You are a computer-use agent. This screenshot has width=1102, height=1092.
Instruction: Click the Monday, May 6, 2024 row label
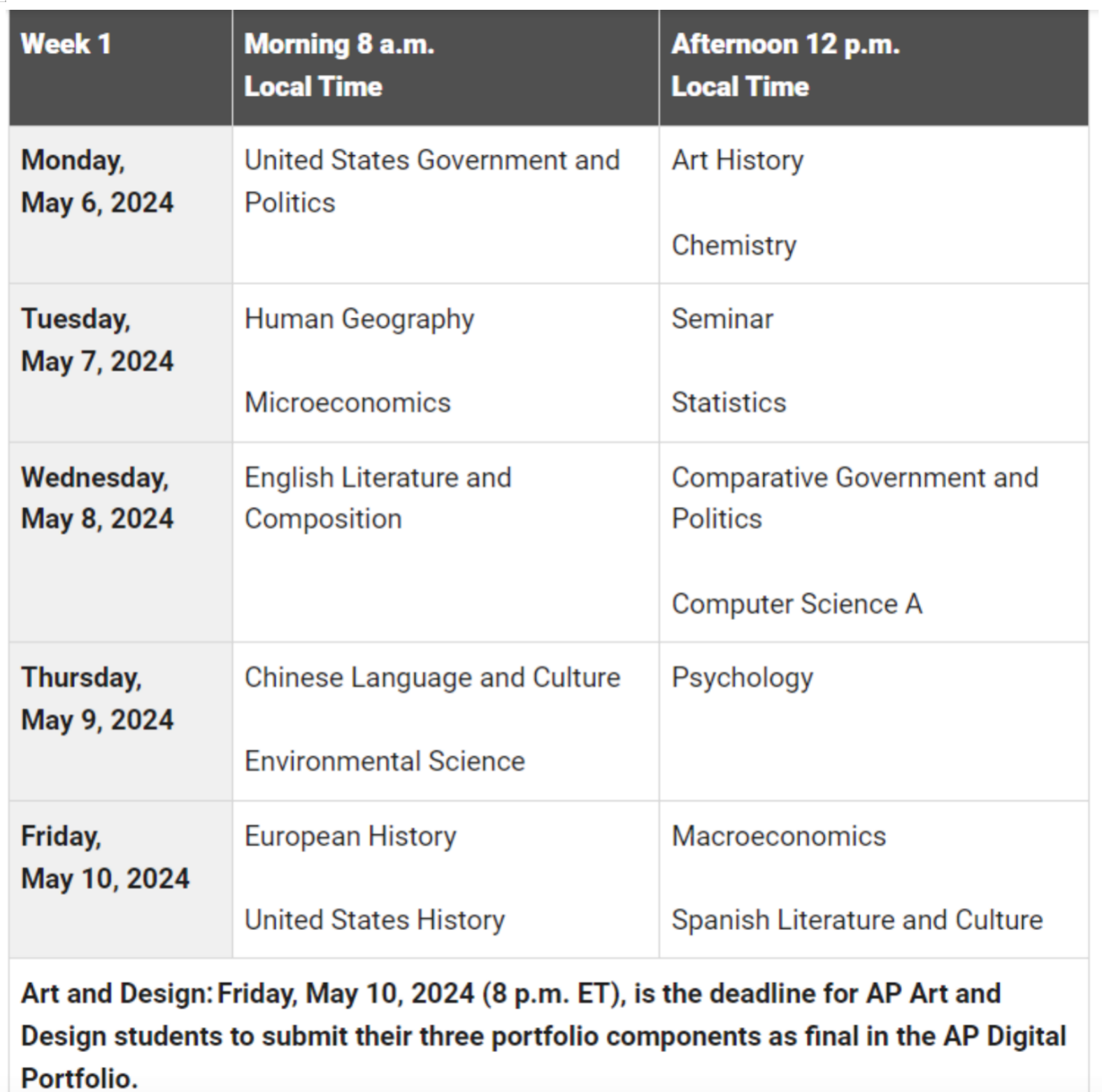97,182
